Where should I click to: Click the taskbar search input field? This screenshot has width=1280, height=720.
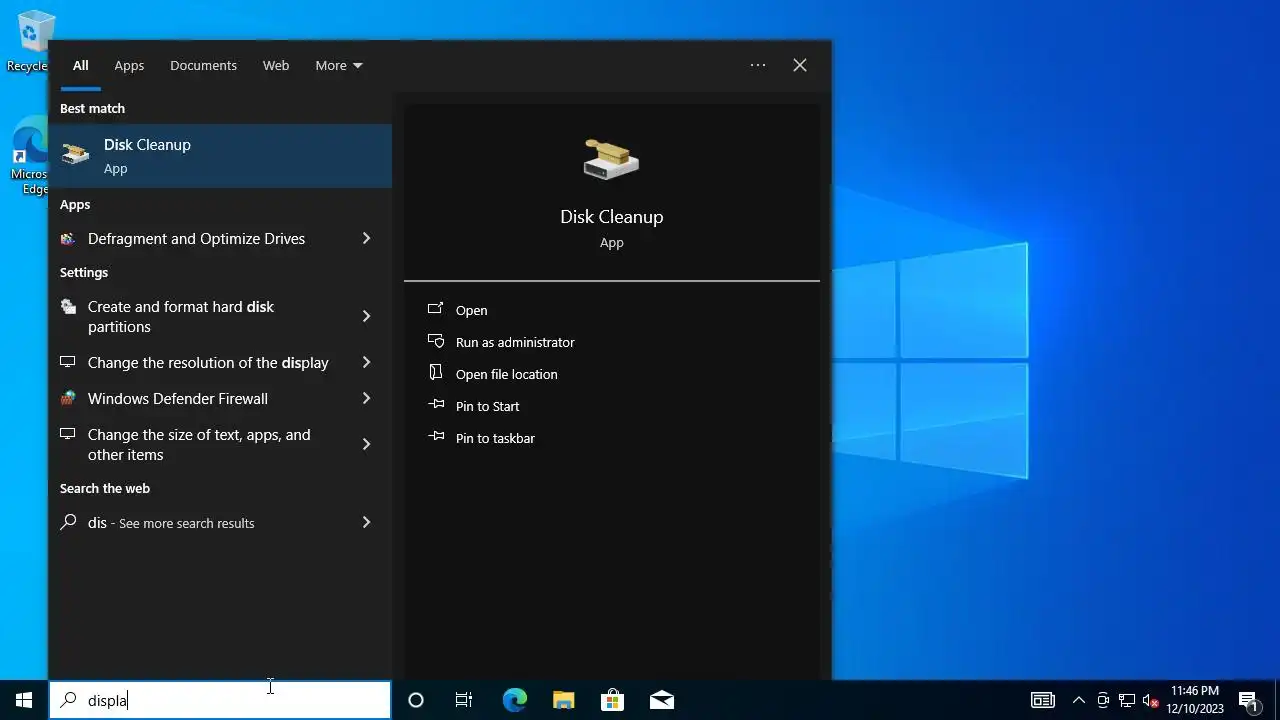220,700
